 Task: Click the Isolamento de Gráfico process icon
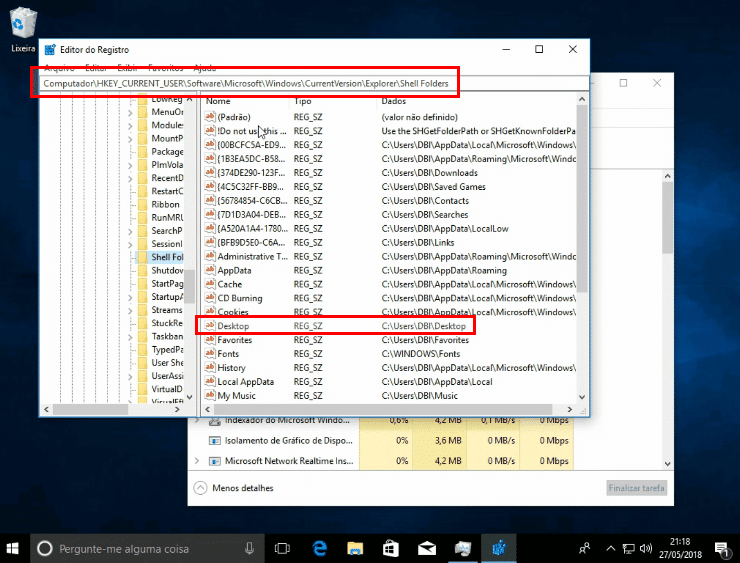pos(215,440)
